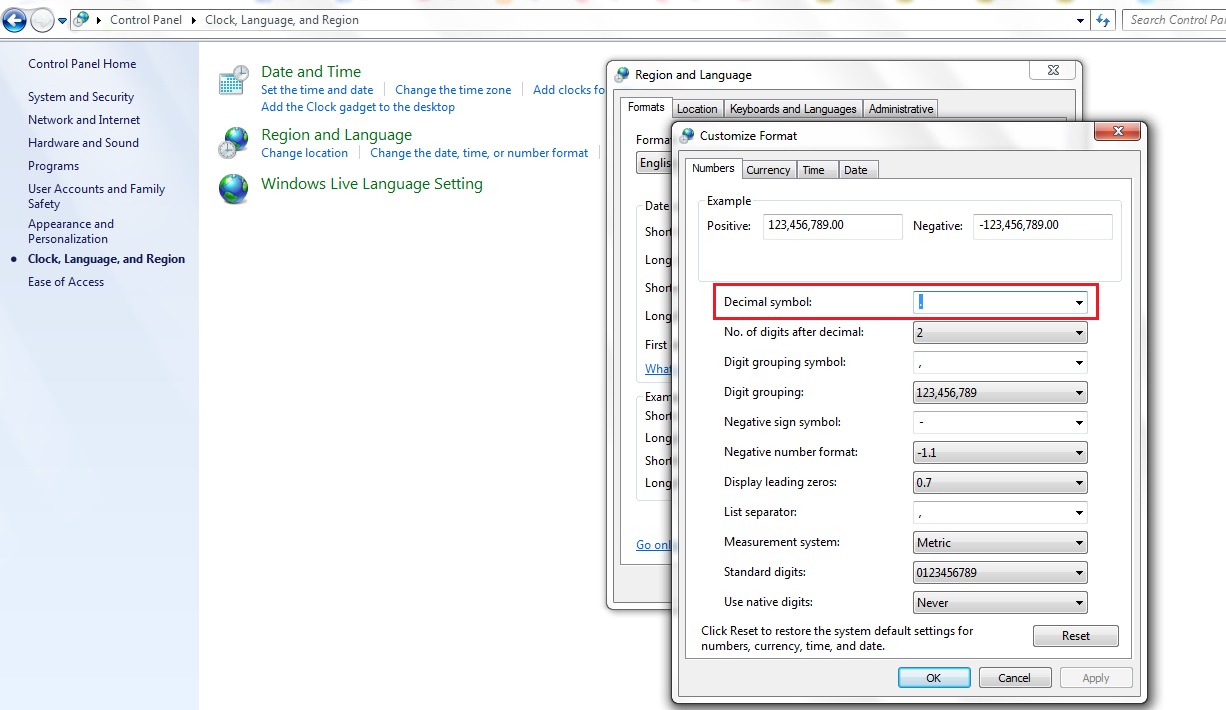
Task: Click the back arrow navigation button
Action: point(15,20)
